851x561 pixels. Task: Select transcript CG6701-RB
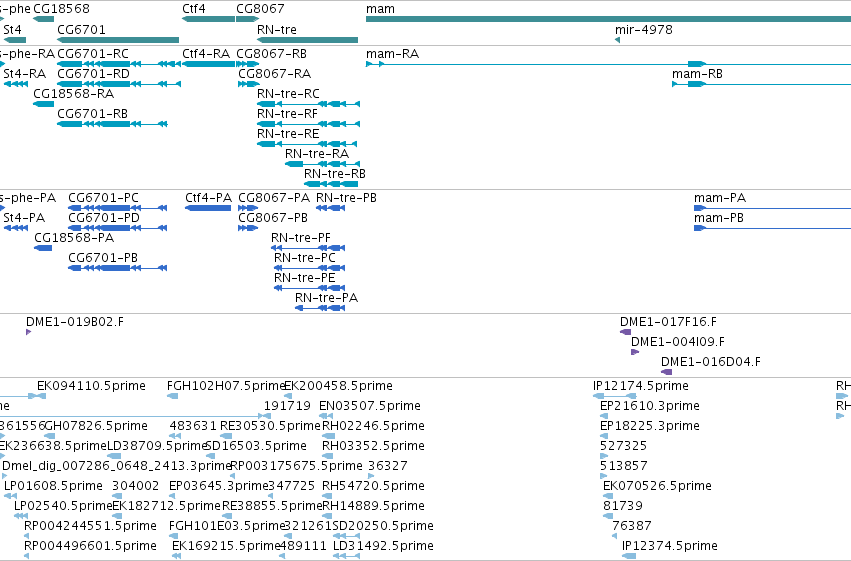[x=112, y=124]
